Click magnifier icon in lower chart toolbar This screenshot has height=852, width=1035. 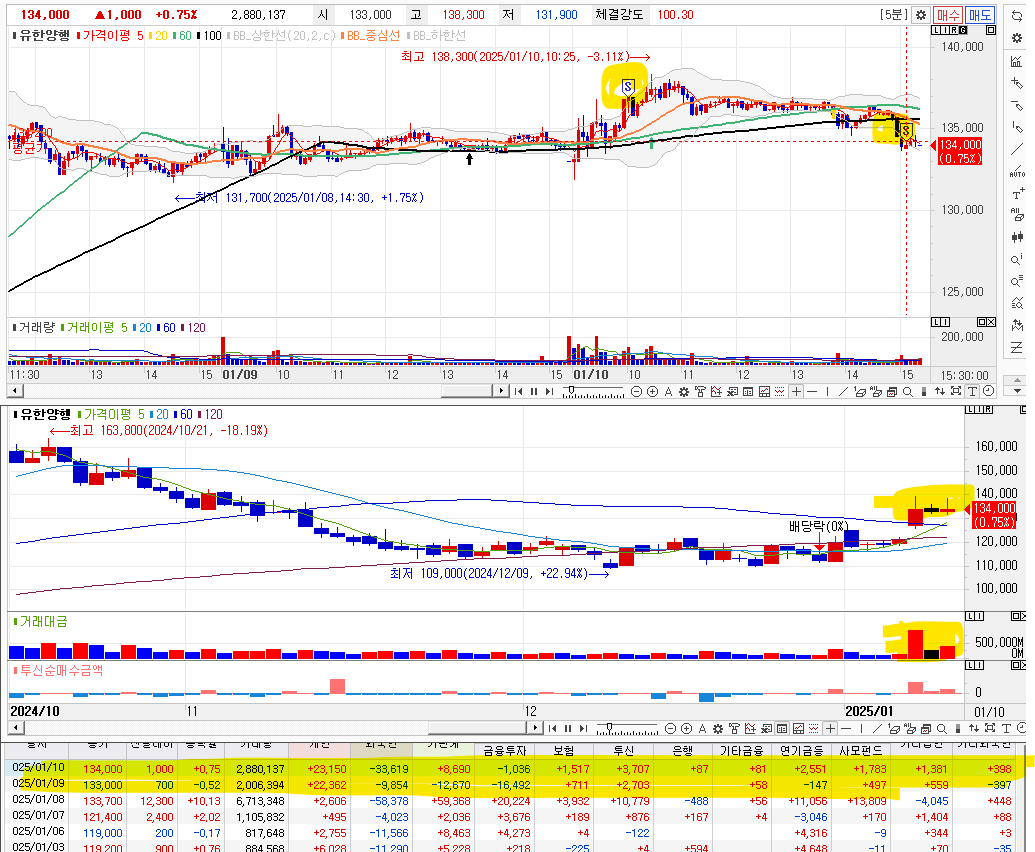(942, 729)
